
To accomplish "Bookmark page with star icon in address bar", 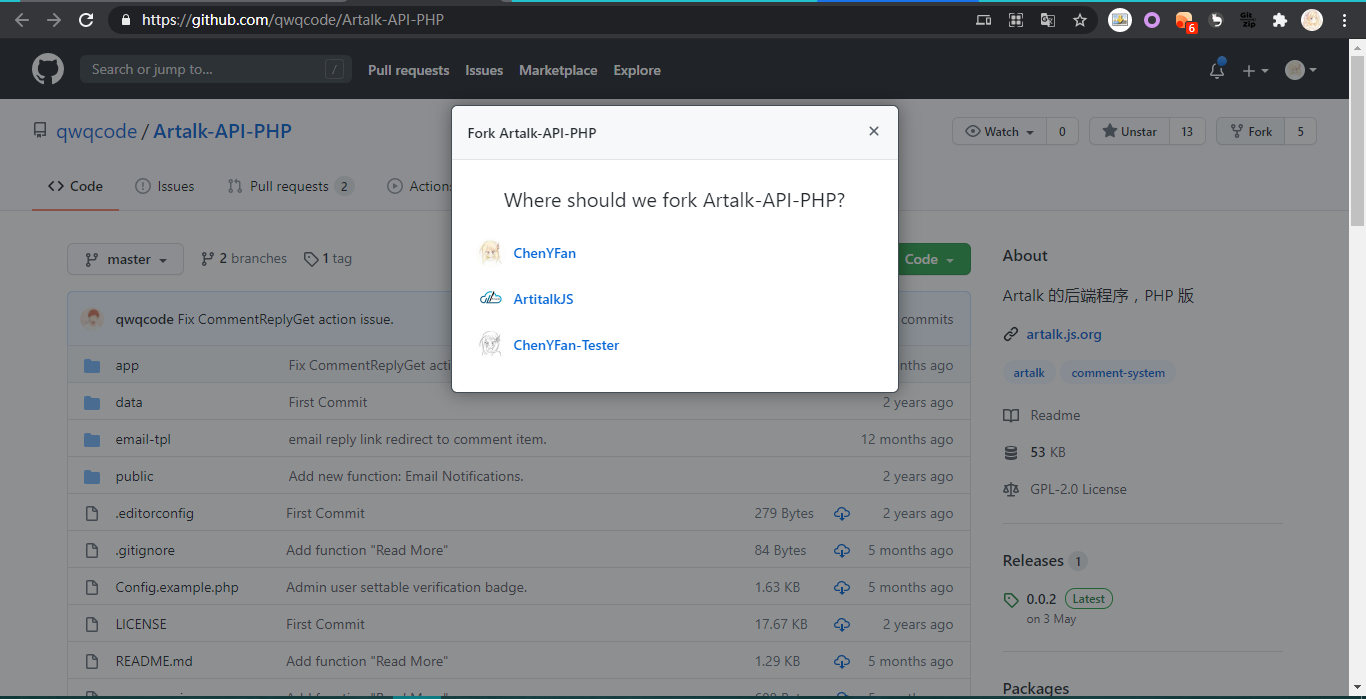I will point(1080,20).
